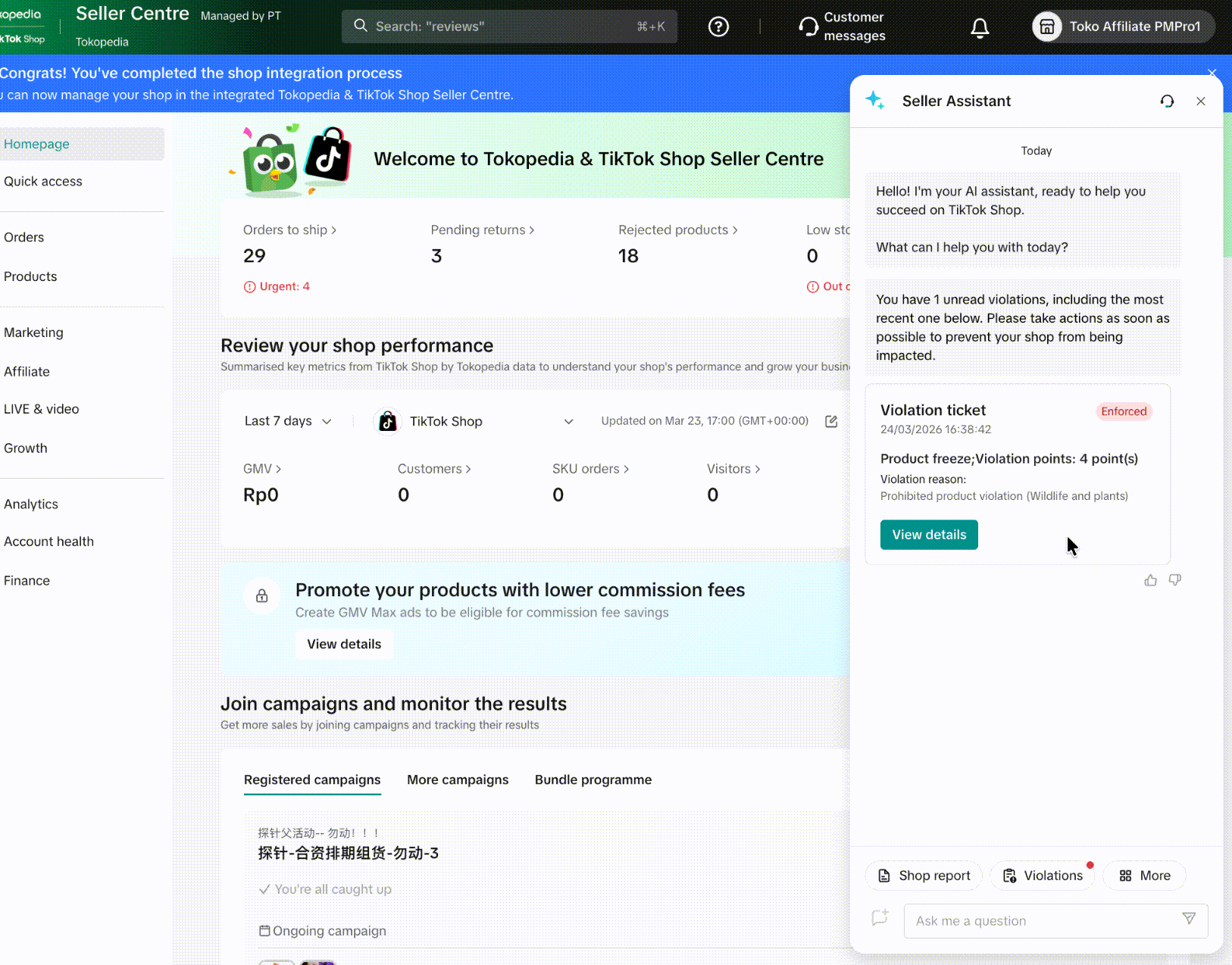This screenshot has height=965, width=1232.
Task: Click the edit metrics pencil icon
Action: pyautogui.click(x=831, y=421)
